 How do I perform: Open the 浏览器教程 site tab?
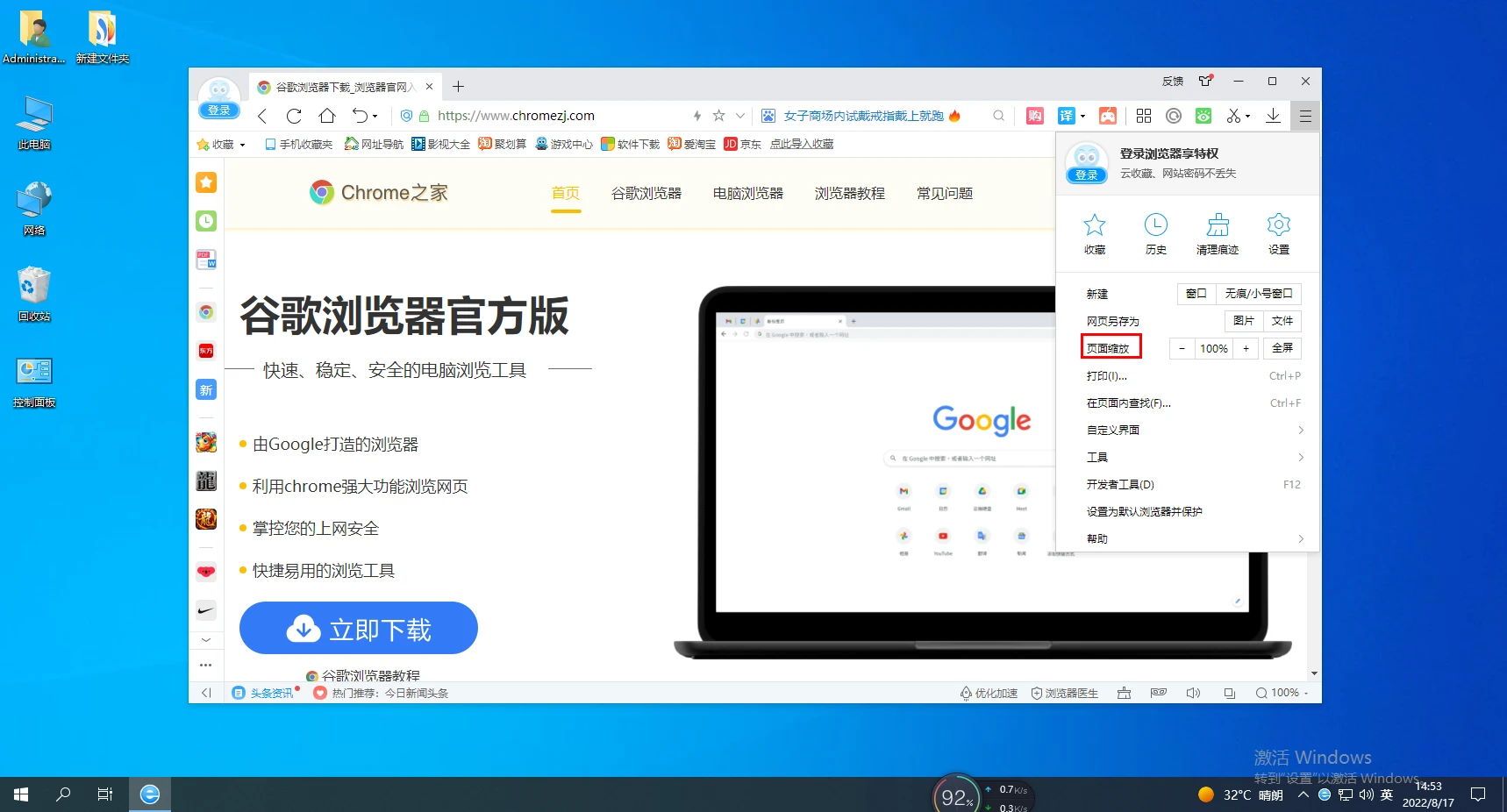(x=850, y=193)
